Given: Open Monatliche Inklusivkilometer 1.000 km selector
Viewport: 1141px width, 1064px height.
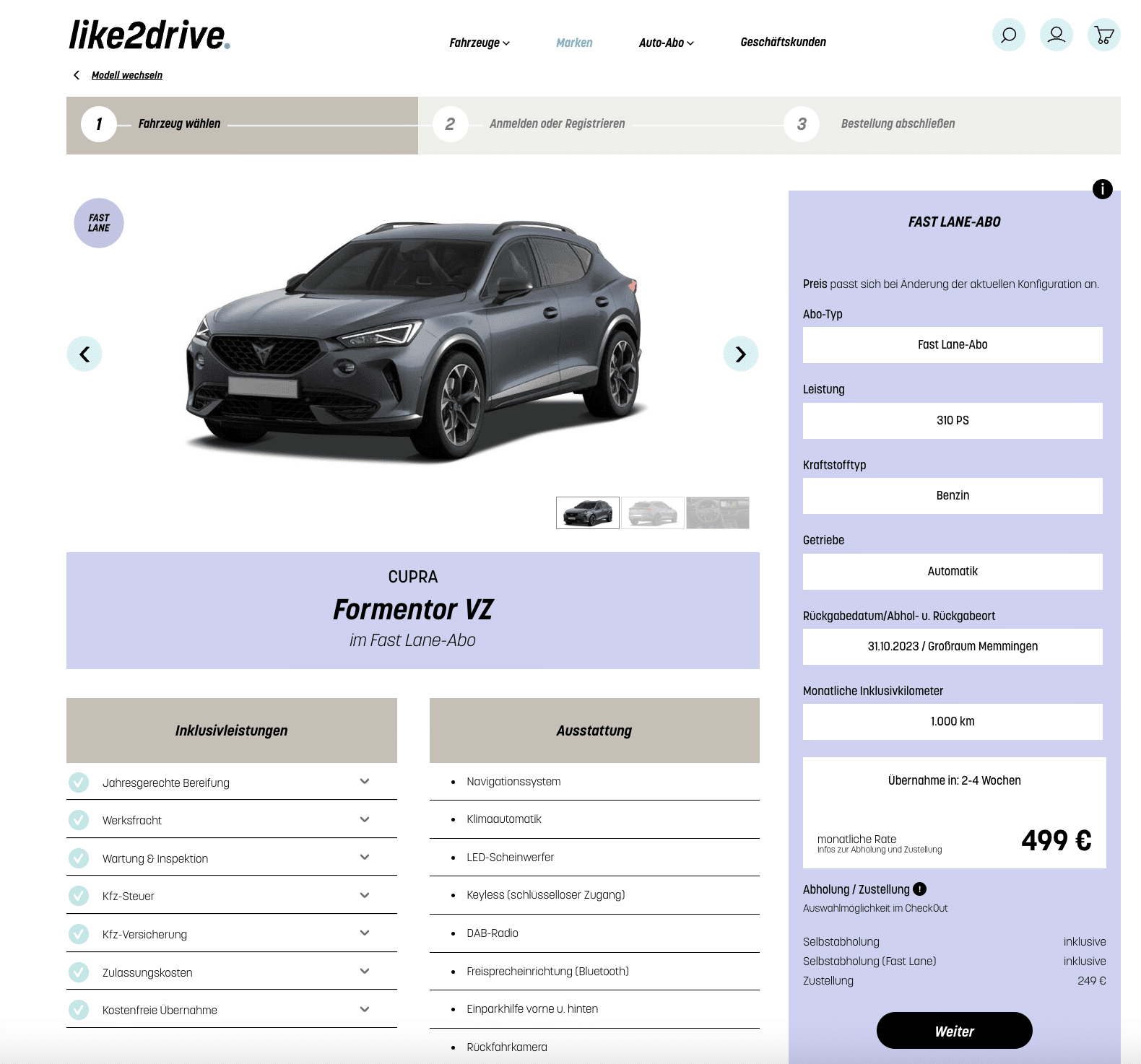Looking at the screenshot, I should pos(953,722).
